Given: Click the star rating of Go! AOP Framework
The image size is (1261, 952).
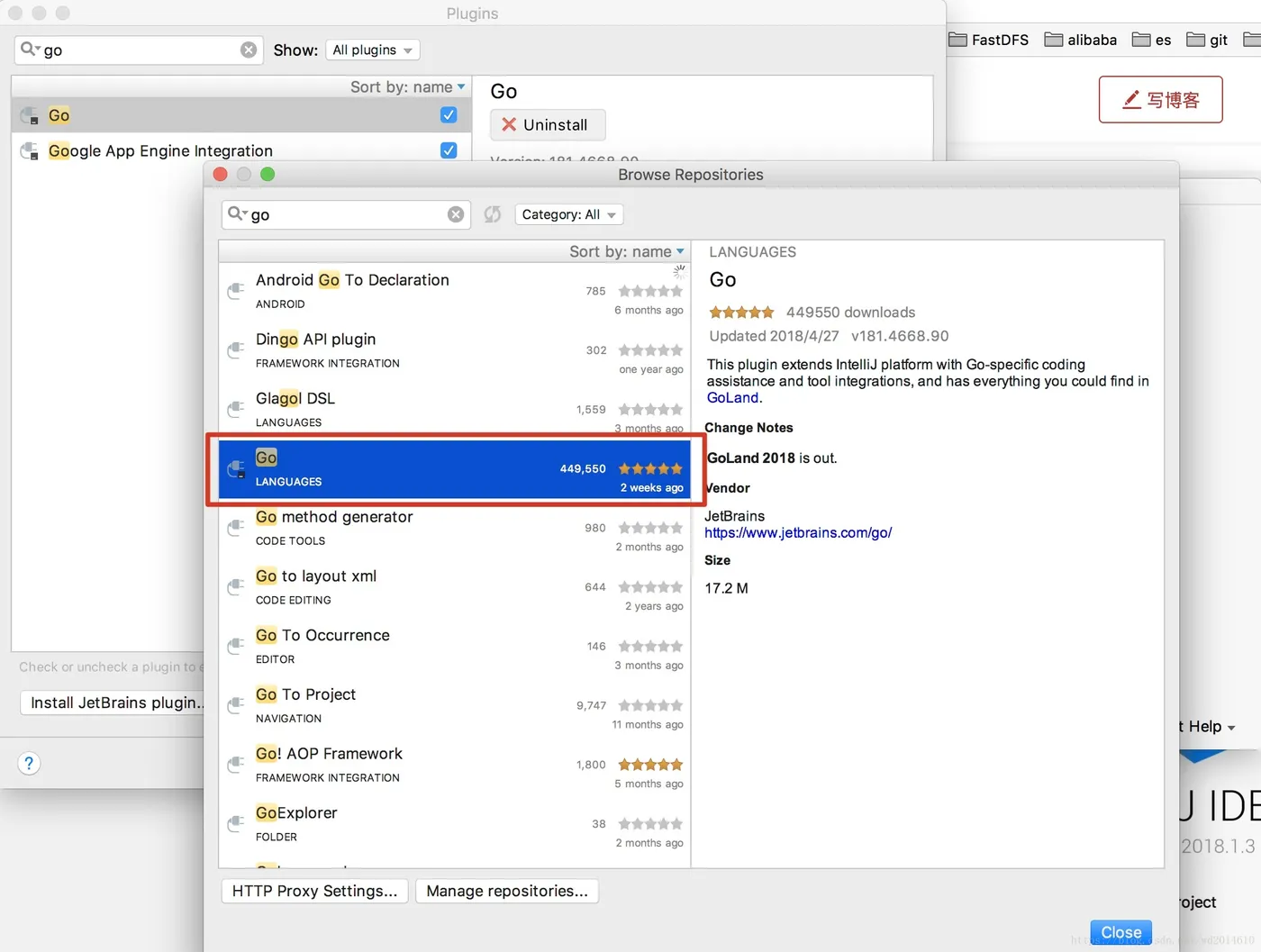Looking at the screenshot, I should coord(650,765).
